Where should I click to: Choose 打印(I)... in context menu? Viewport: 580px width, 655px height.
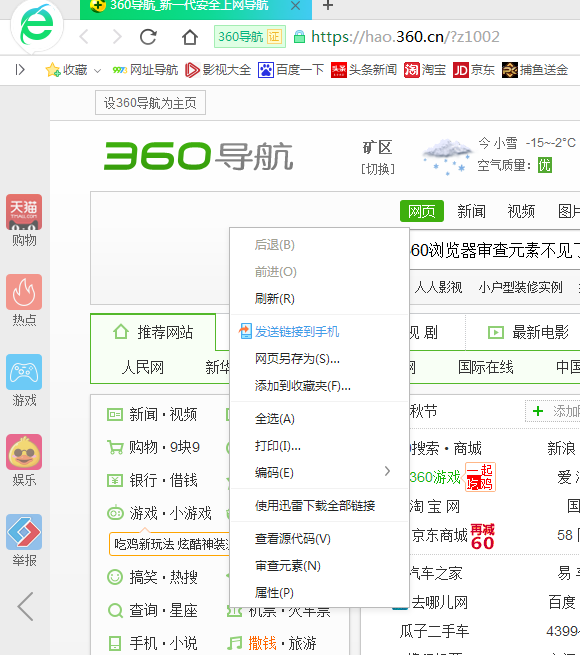tap(319, 446)
